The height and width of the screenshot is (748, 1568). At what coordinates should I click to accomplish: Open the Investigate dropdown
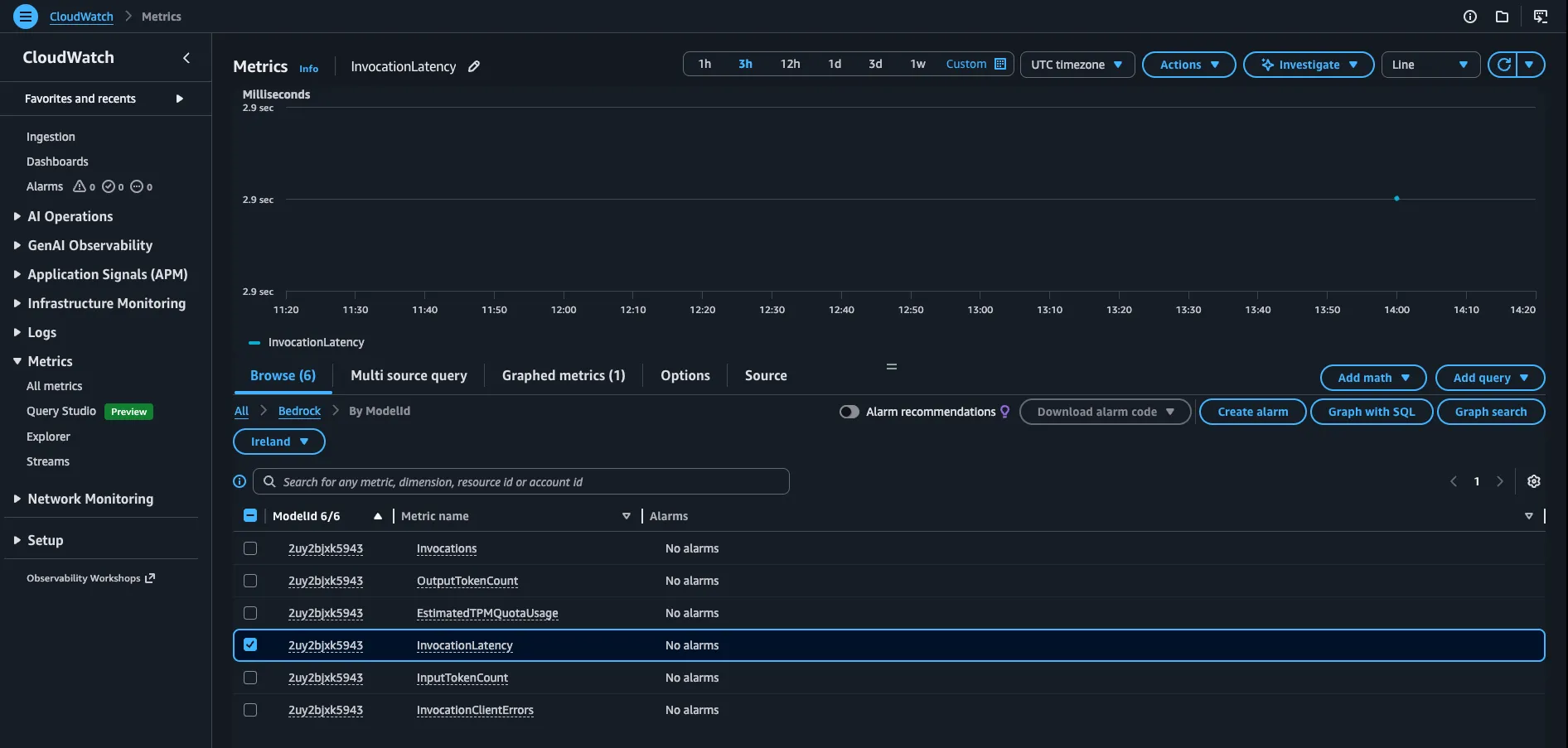pos(1309,65)
